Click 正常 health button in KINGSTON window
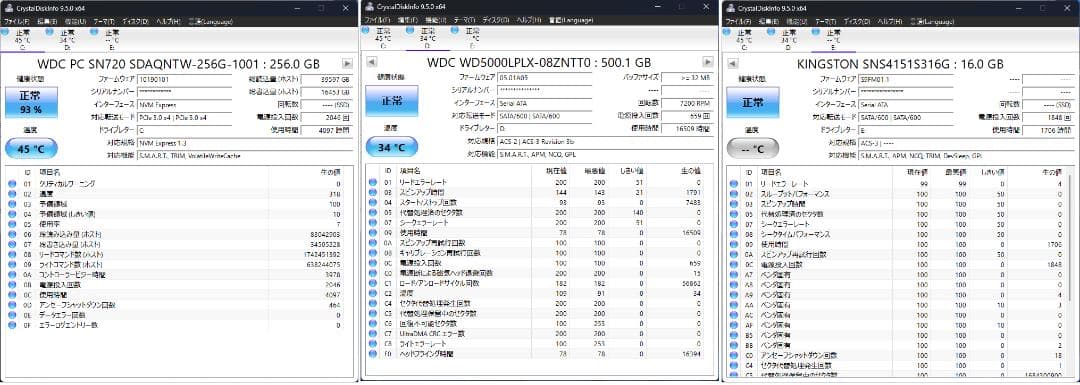Screen dimensions: 1080x385 coord(752,103)
